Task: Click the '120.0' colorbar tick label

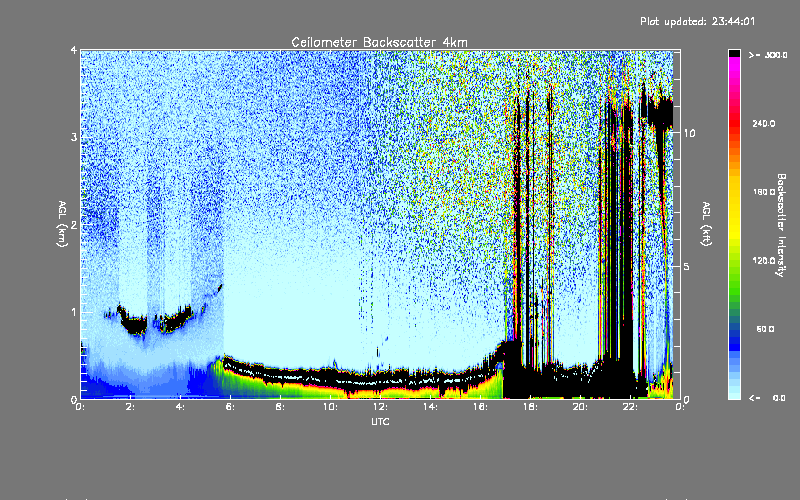Action: (x=764, y=260)
